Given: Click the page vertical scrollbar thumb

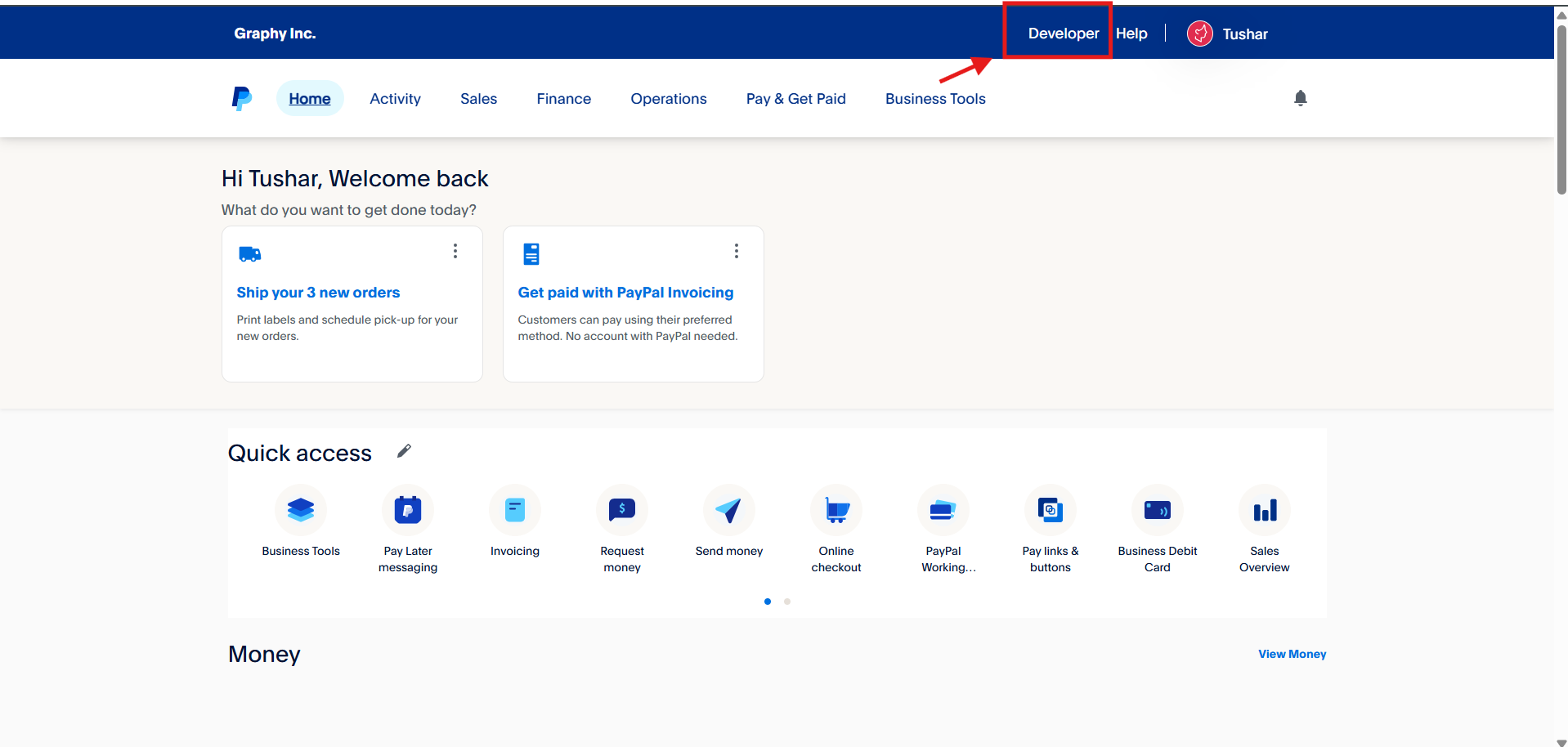Looking at the screenshot, I should (1561, 106).
